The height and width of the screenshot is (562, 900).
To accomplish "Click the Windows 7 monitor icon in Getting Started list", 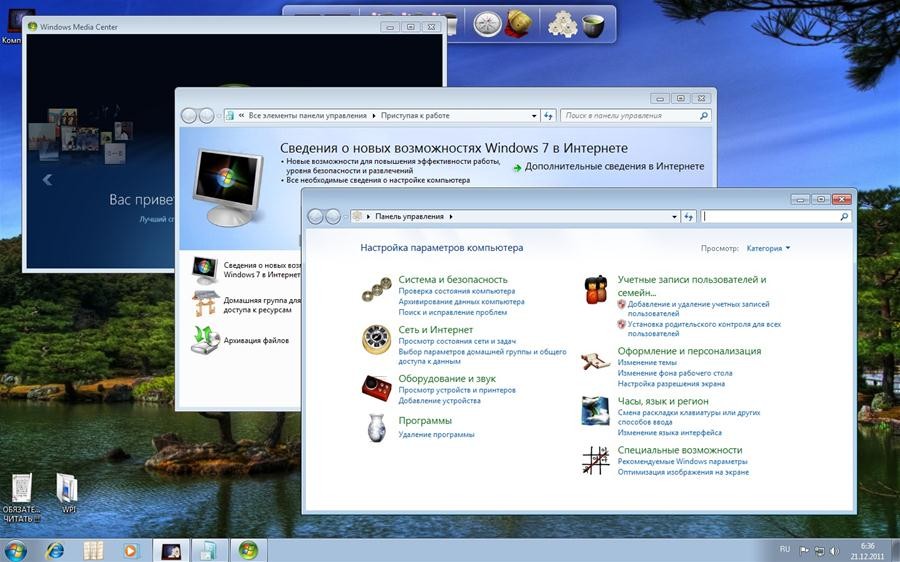I will [x=204, y=270].
